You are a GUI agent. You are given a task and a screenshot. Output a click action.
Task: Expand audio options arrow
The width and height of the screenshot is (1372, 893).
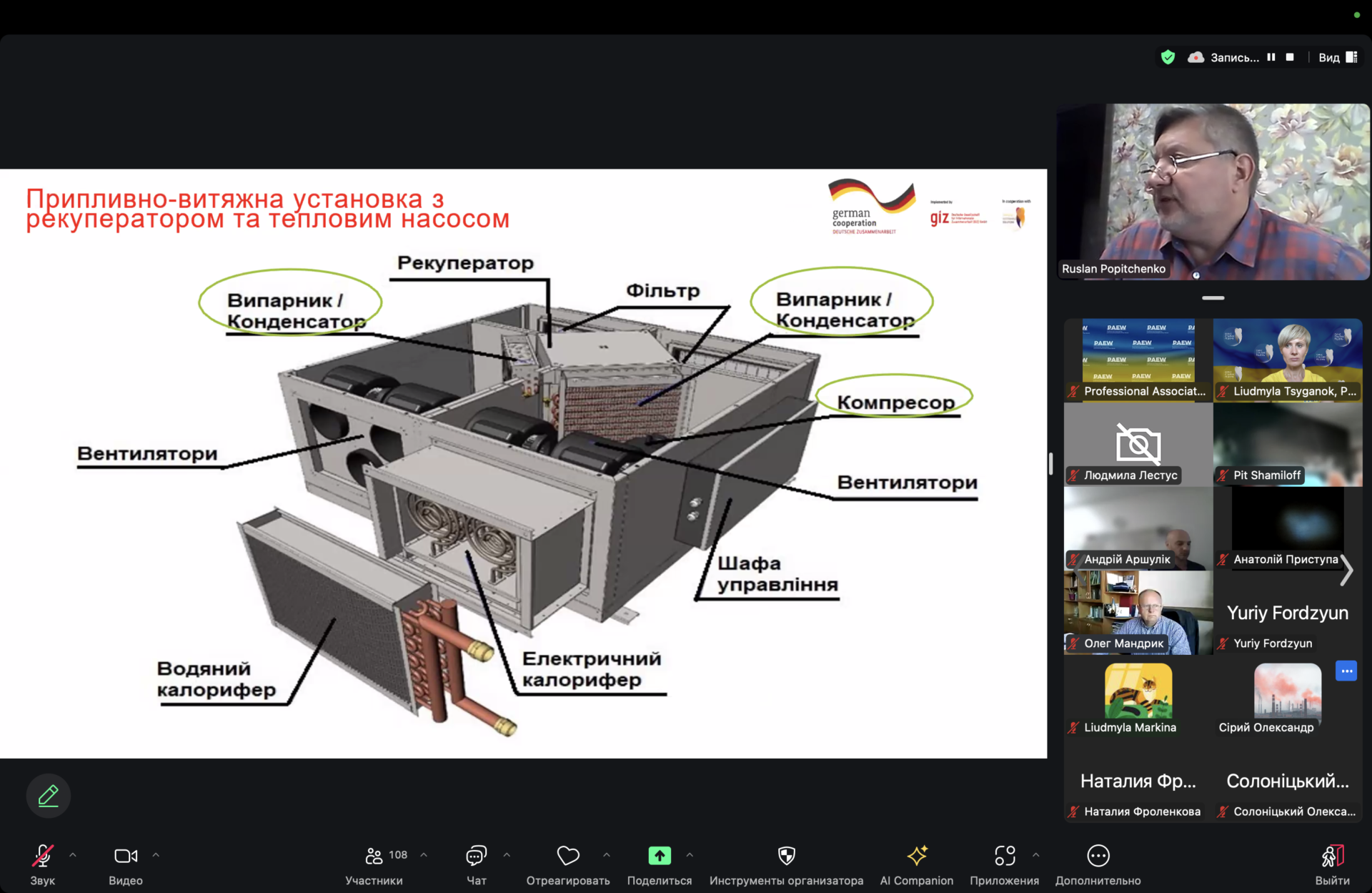point(73,854)
